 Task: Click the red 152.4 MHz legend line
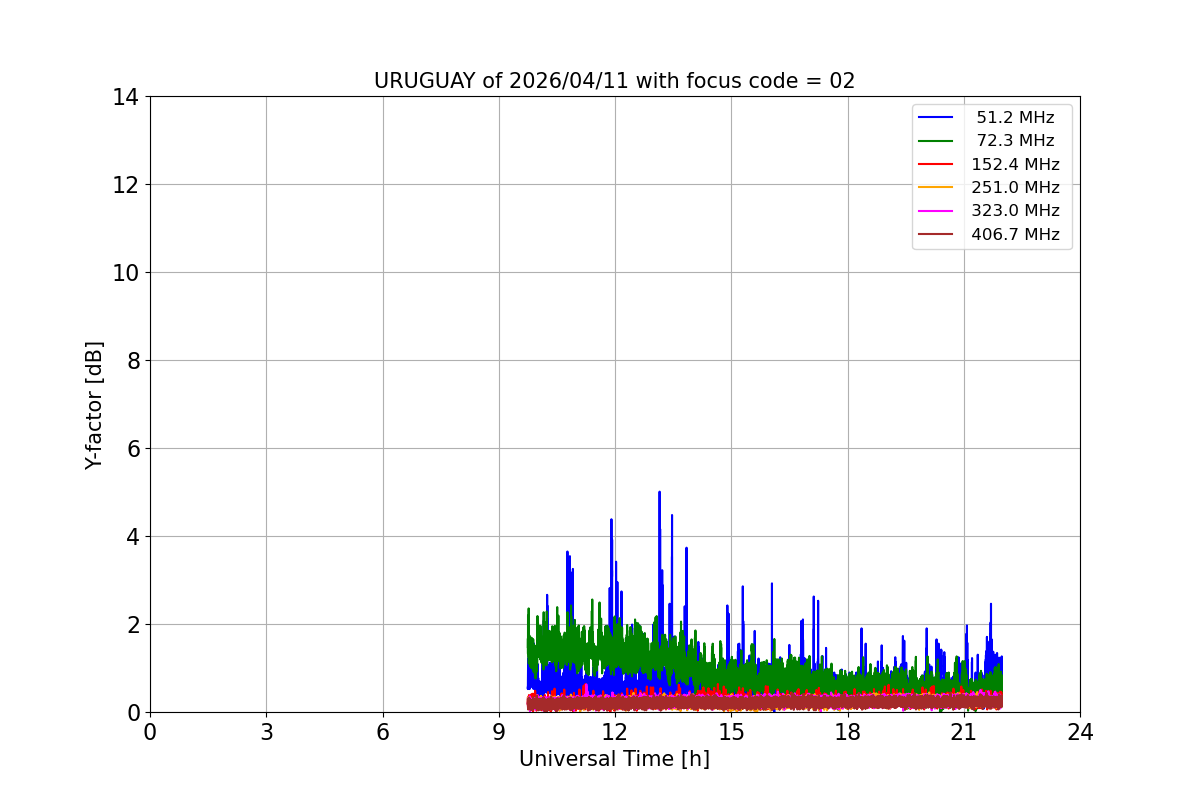point(936,165)
